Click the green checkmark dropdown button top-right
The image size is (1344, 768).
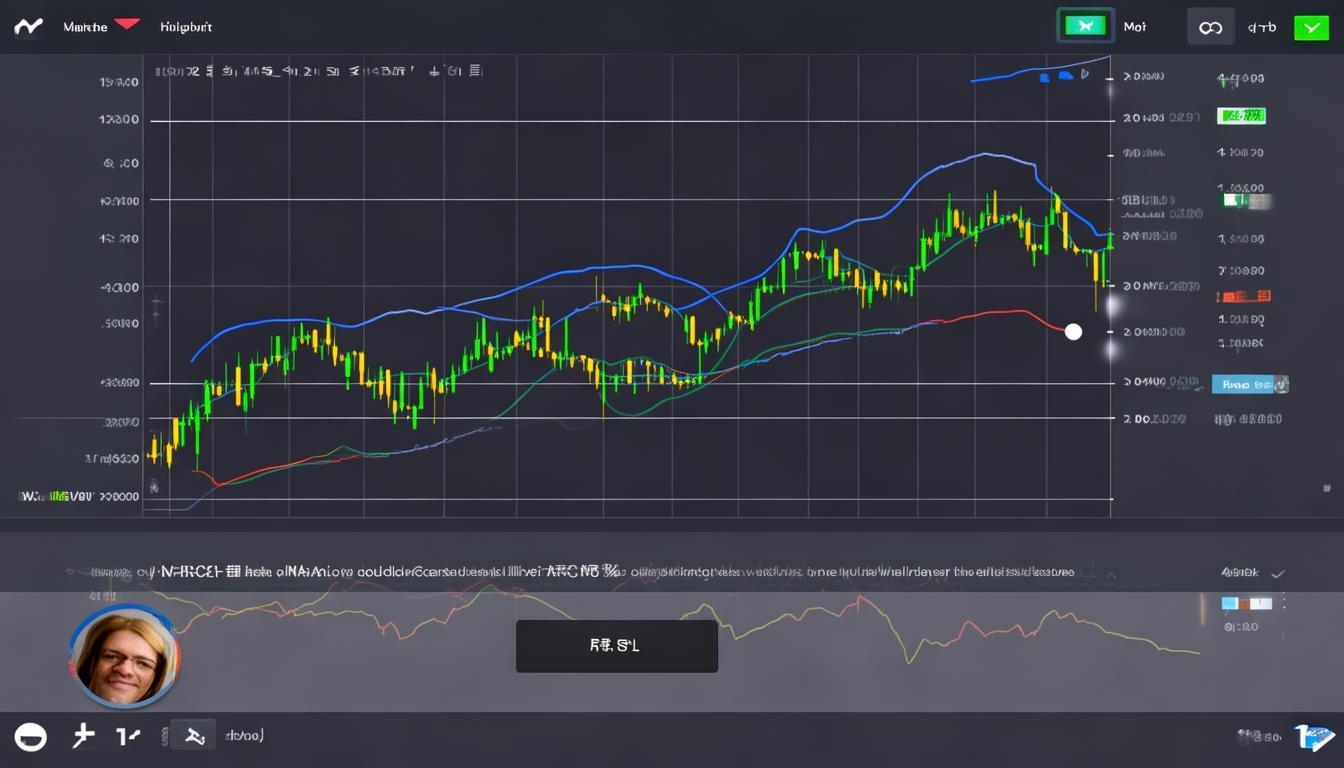(1311, 28)
